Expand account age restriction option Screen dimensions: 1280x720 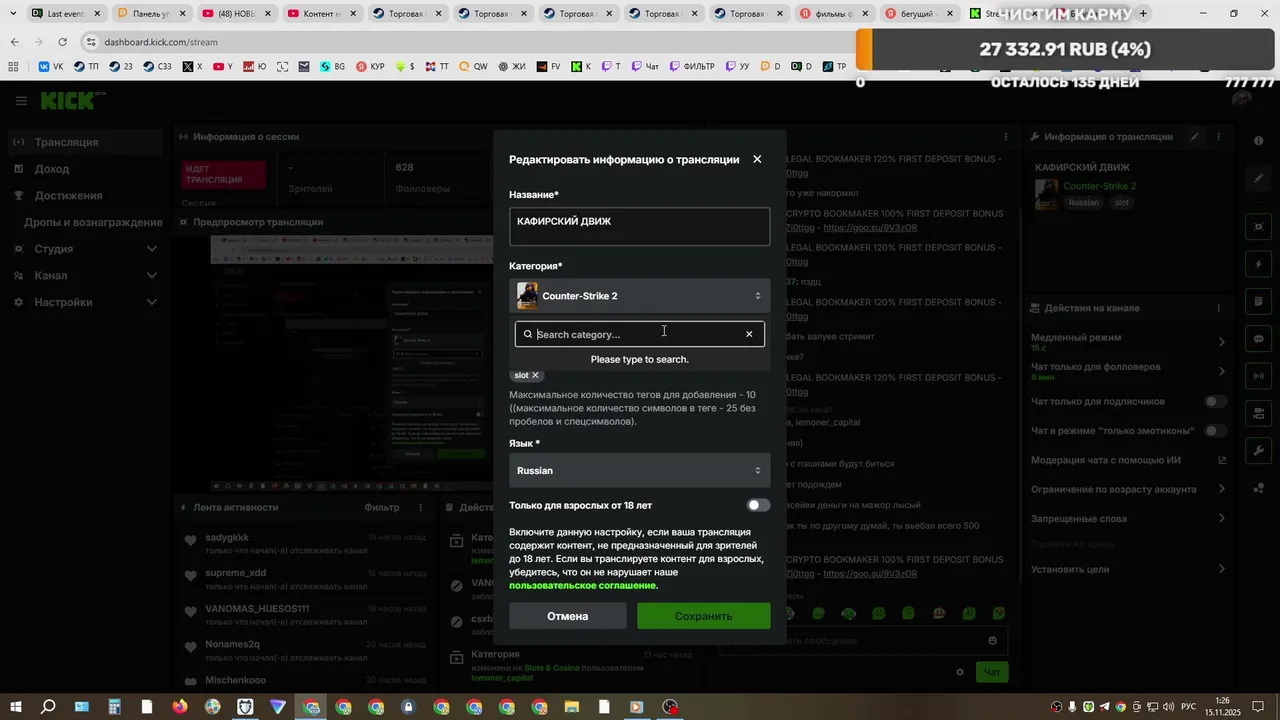[x=1221, y=489]
